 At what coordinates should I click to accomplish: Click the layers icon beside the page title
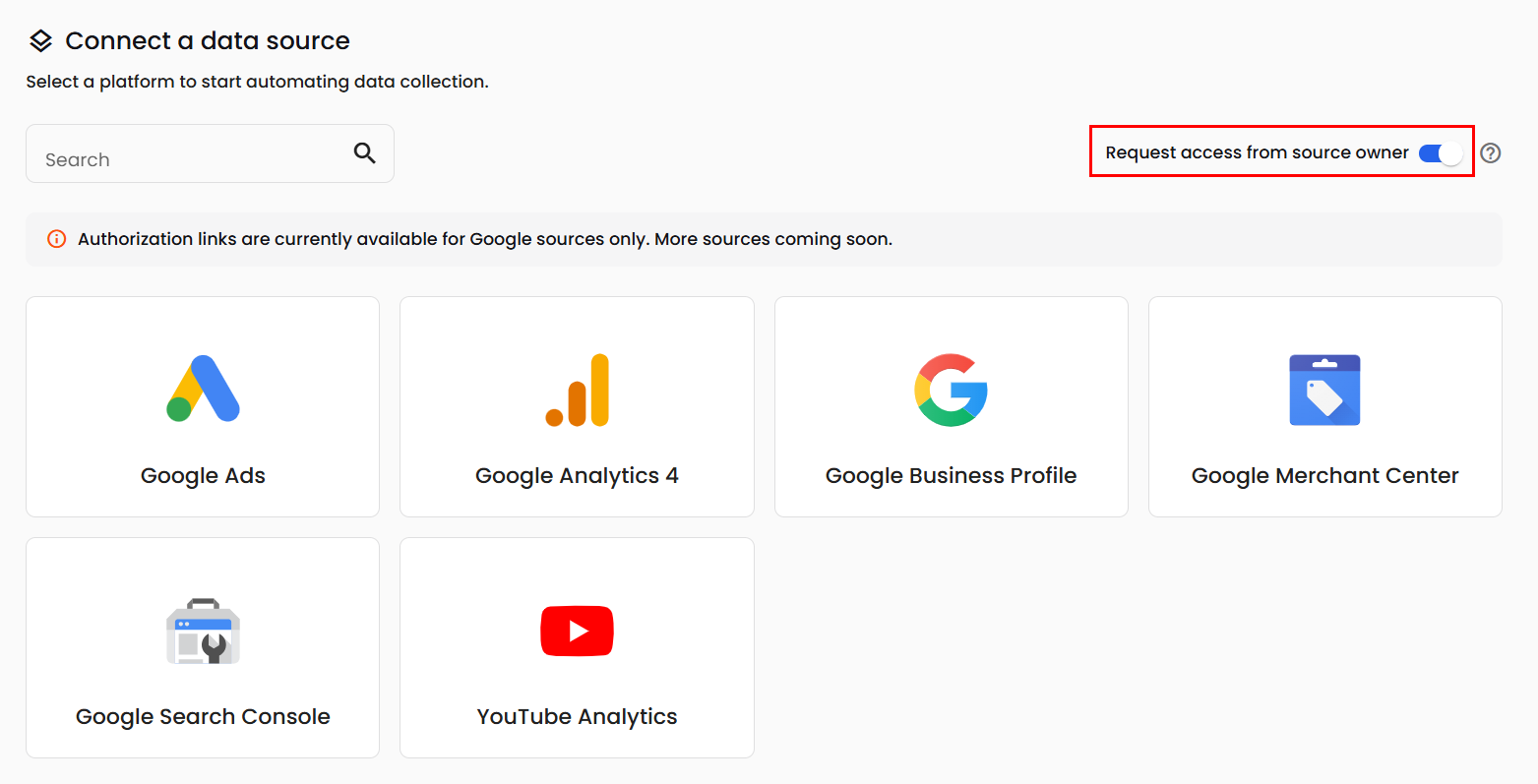coord(40,41)
